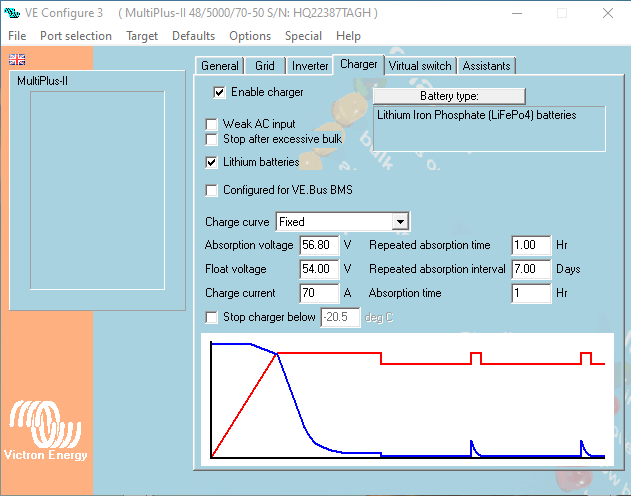Image resolution: width=631 pixels, height=496 pixels.
Task: Click the Stop charger below temperature field
Action: pyautogui.click(x=340, y=317)
